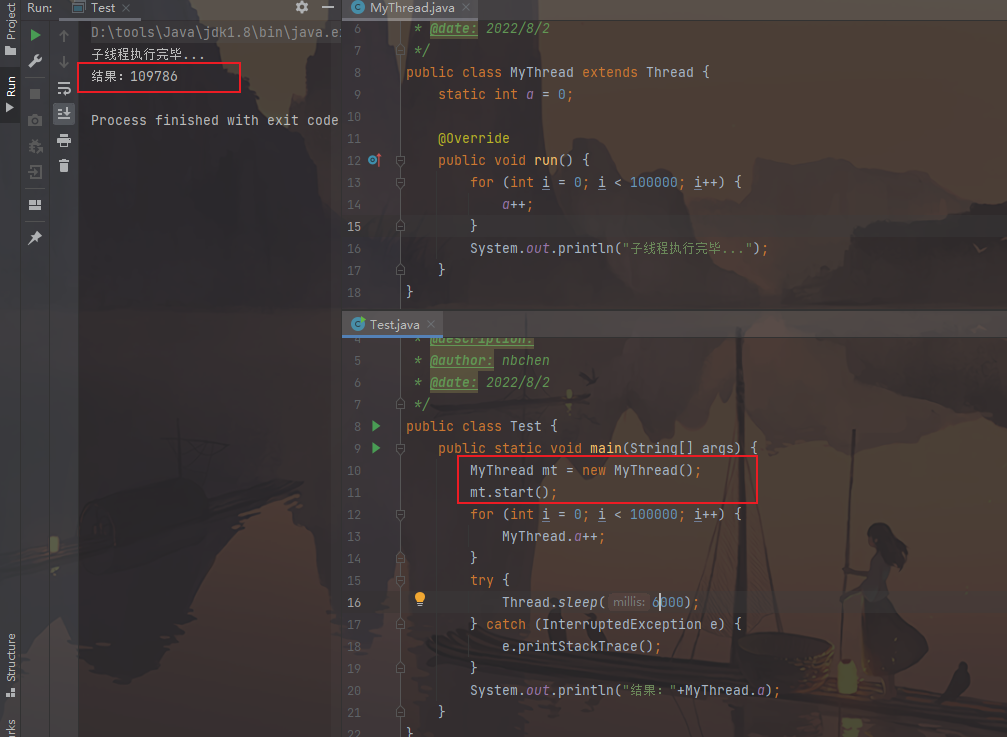Close the Test.java editor tab
This screenshot has width=1007, height=737.
[432, 325]
